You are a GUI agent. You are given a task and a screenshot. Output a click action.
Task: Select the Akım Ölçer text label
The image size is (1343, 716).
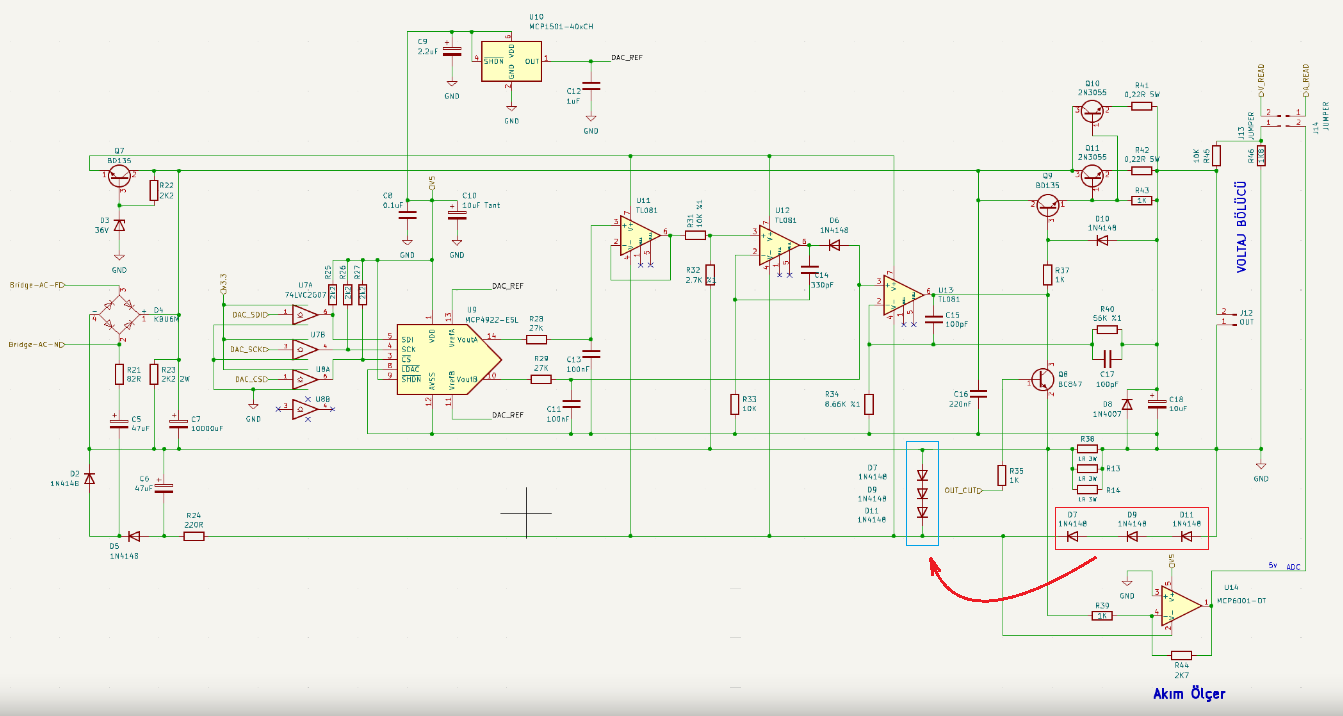click(x=1189, y=693)
